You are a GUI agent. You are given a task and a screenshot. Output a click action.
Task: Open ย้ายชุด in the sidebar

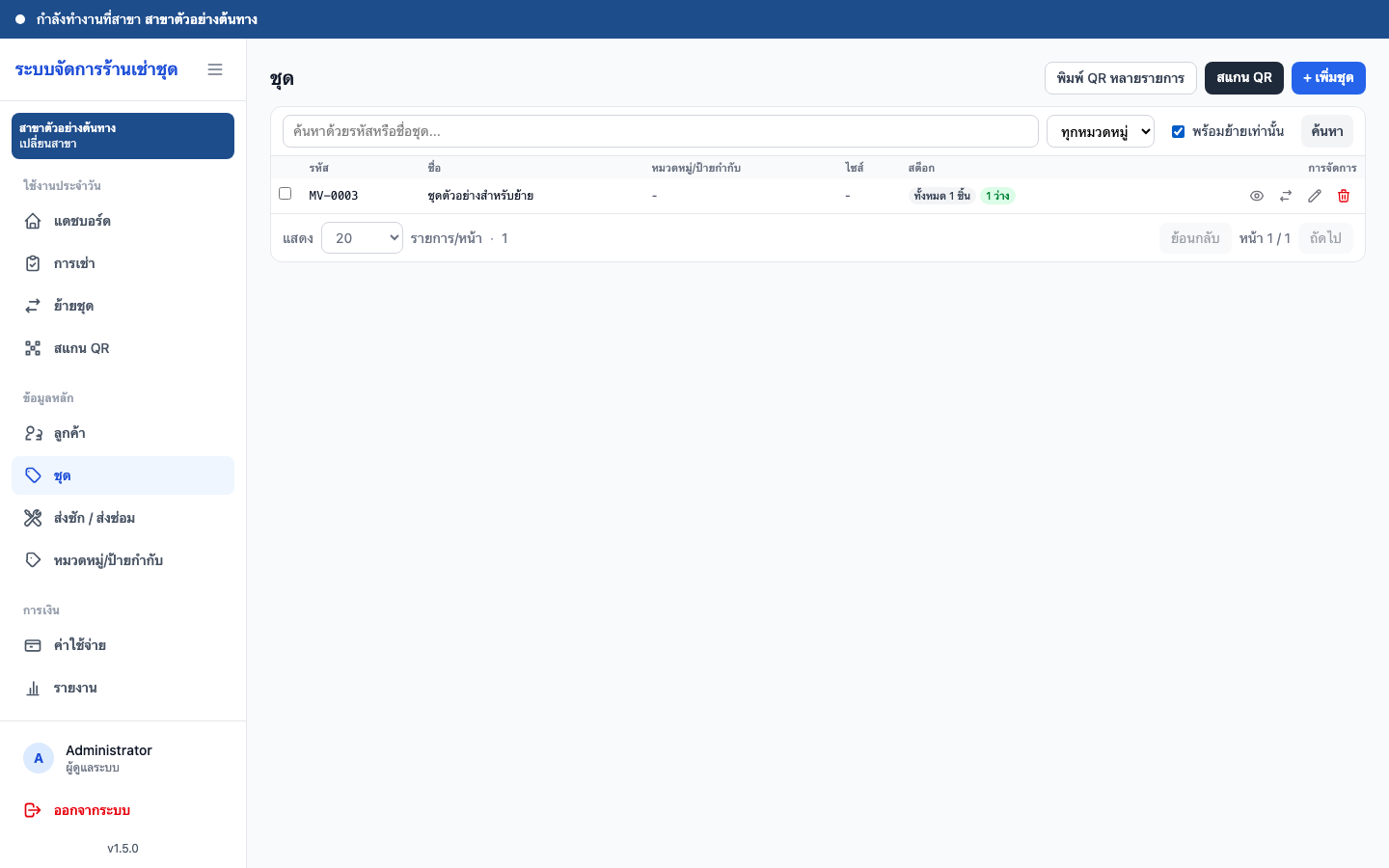pos(123,306)
